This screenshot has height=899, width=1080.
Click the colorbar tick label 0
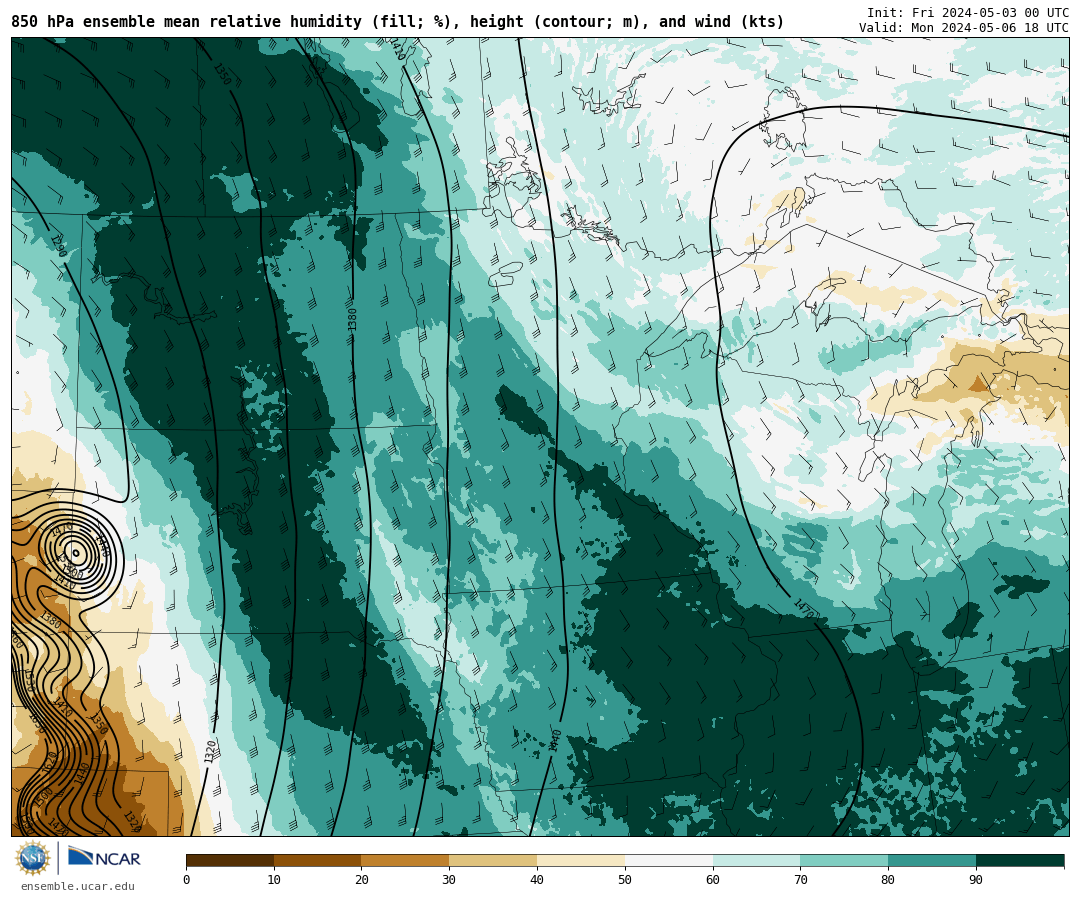click(187, 880)
